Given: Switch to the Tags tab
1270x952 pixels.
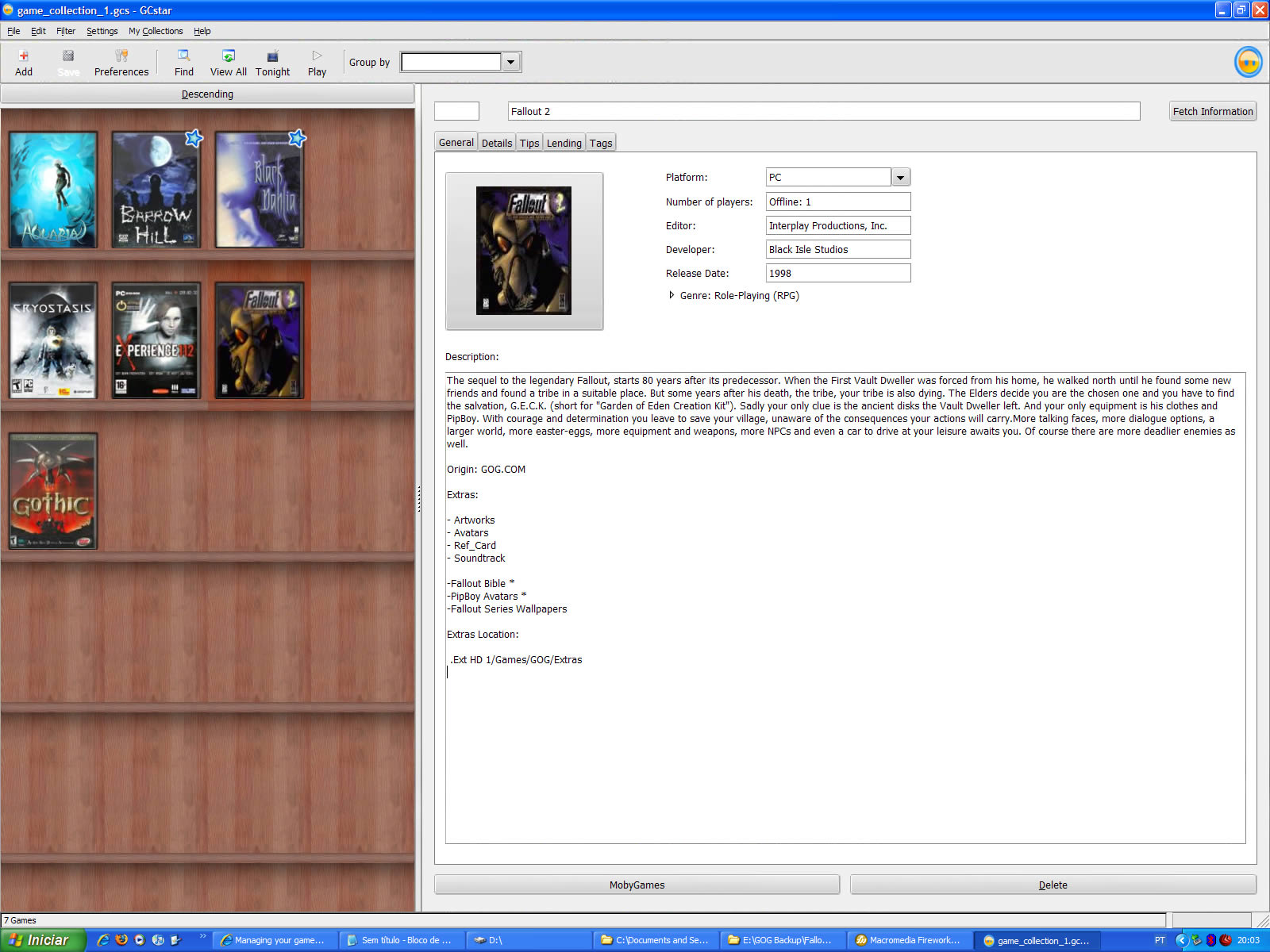Looking at the screenshot, I should tap(601, 143).
